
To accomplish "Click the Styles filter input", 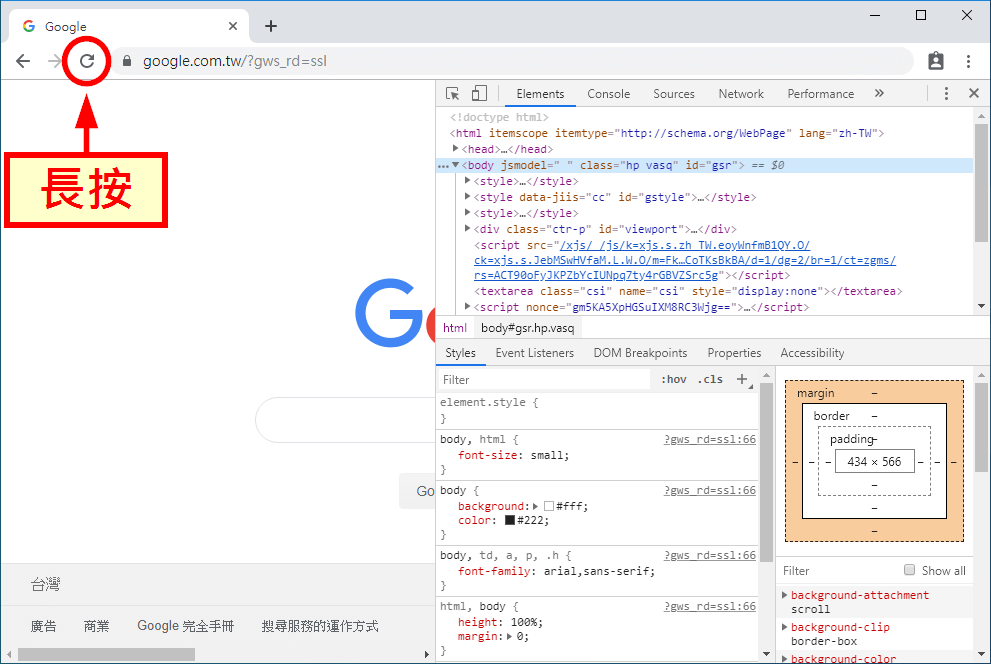I will [545, 380].
